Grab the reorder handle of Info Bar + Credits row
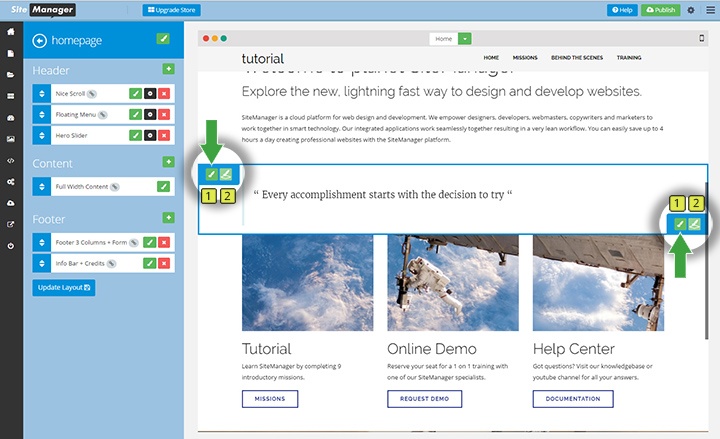 click(x=42, y=263)
